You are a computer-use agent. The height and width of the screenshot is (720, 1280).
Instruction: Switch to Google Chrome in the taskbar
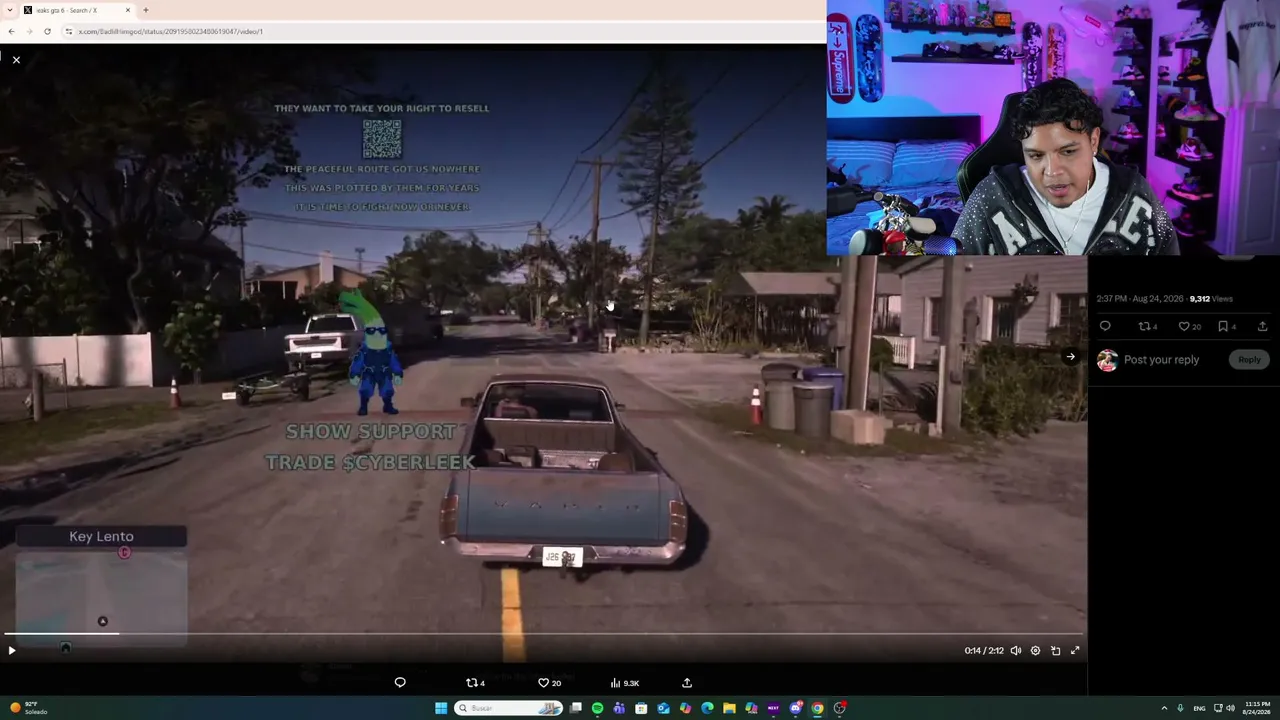(x=817, y=708)
